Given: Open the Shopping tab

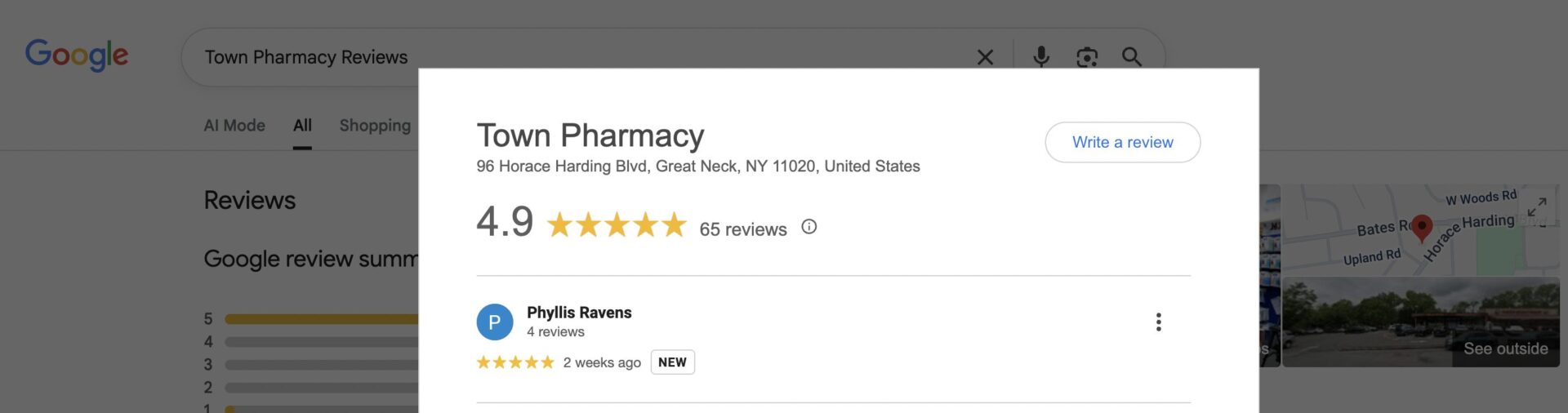Looking at the screenshot, I should (375, 126).
